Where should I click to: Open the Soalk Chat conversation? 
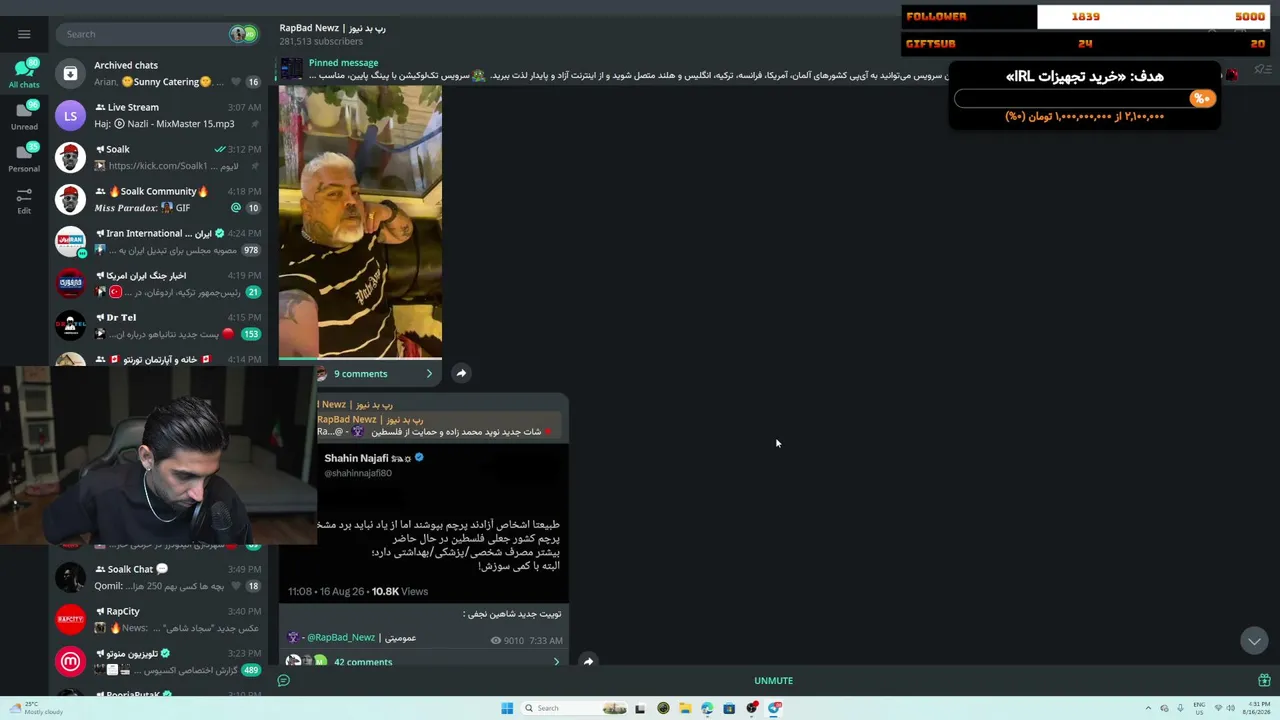click(160, 577)
